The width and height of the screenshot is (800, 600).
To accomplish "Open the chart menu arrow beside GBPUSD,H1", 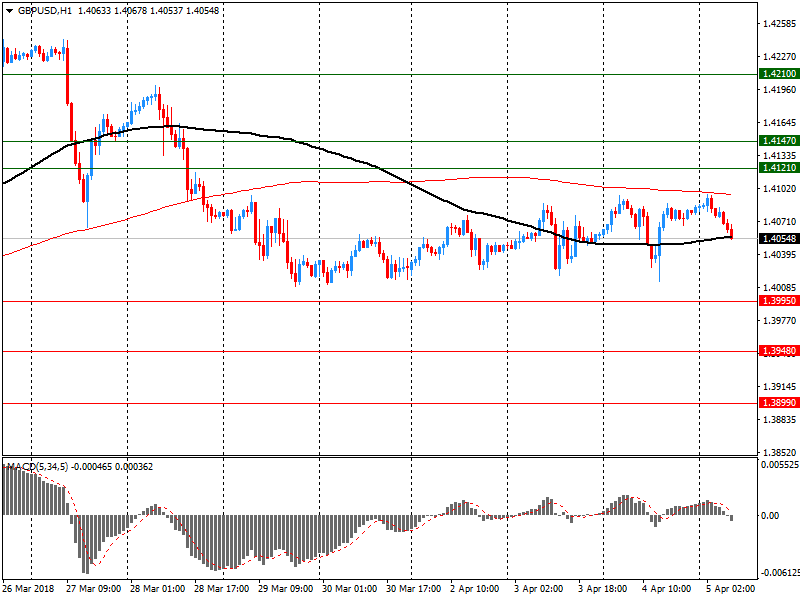I will (9, 11).
